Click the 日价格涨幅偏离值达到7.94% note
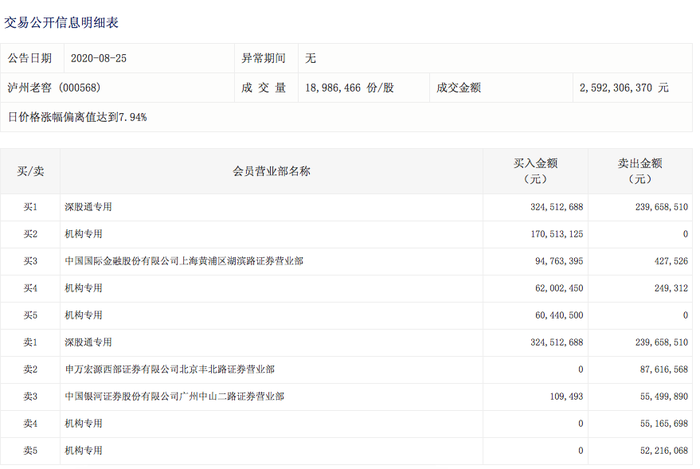The image size is (700, 469). (x=78, y=117)
